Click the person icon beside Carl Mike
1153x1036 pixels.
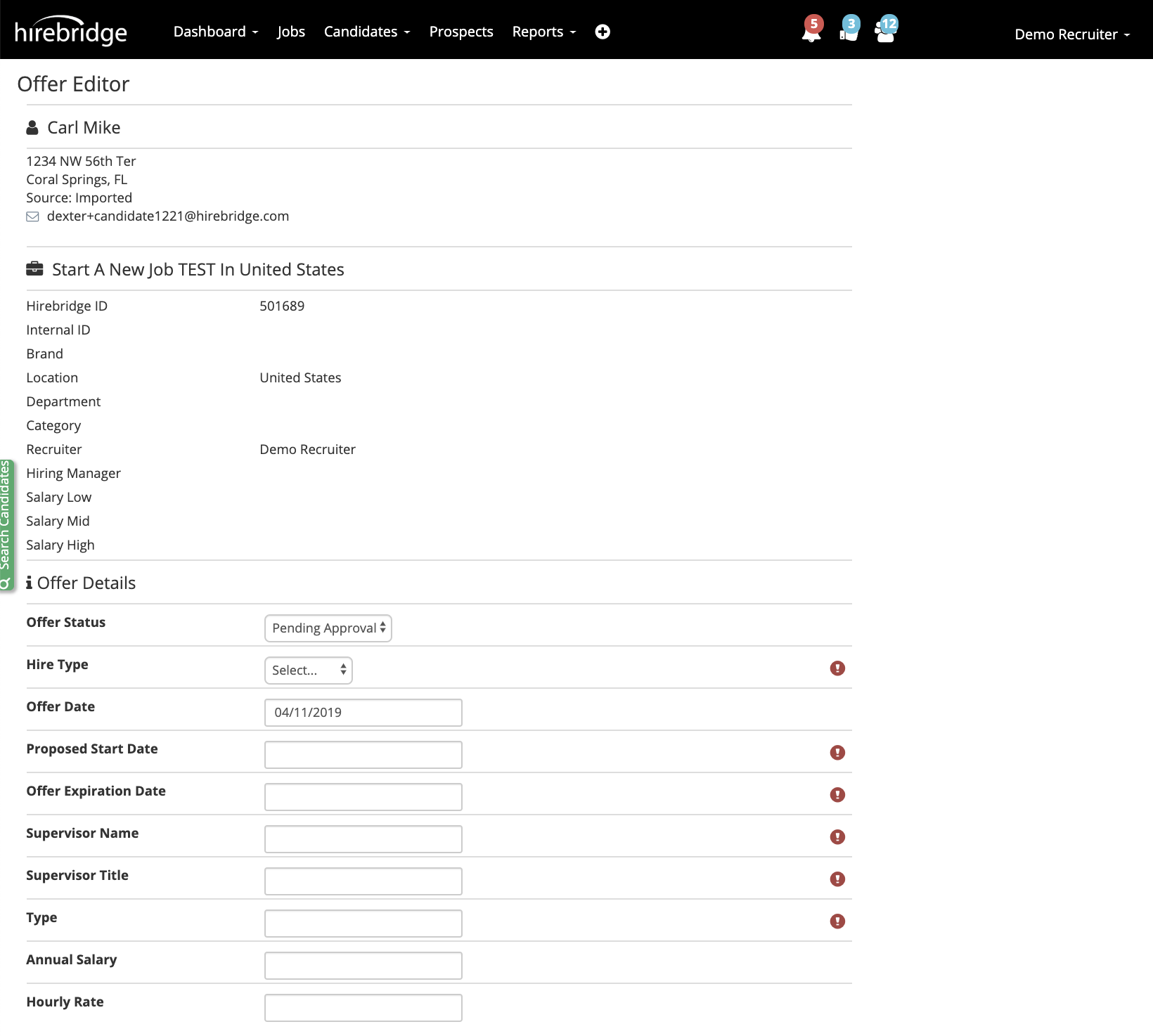[32, 127]
